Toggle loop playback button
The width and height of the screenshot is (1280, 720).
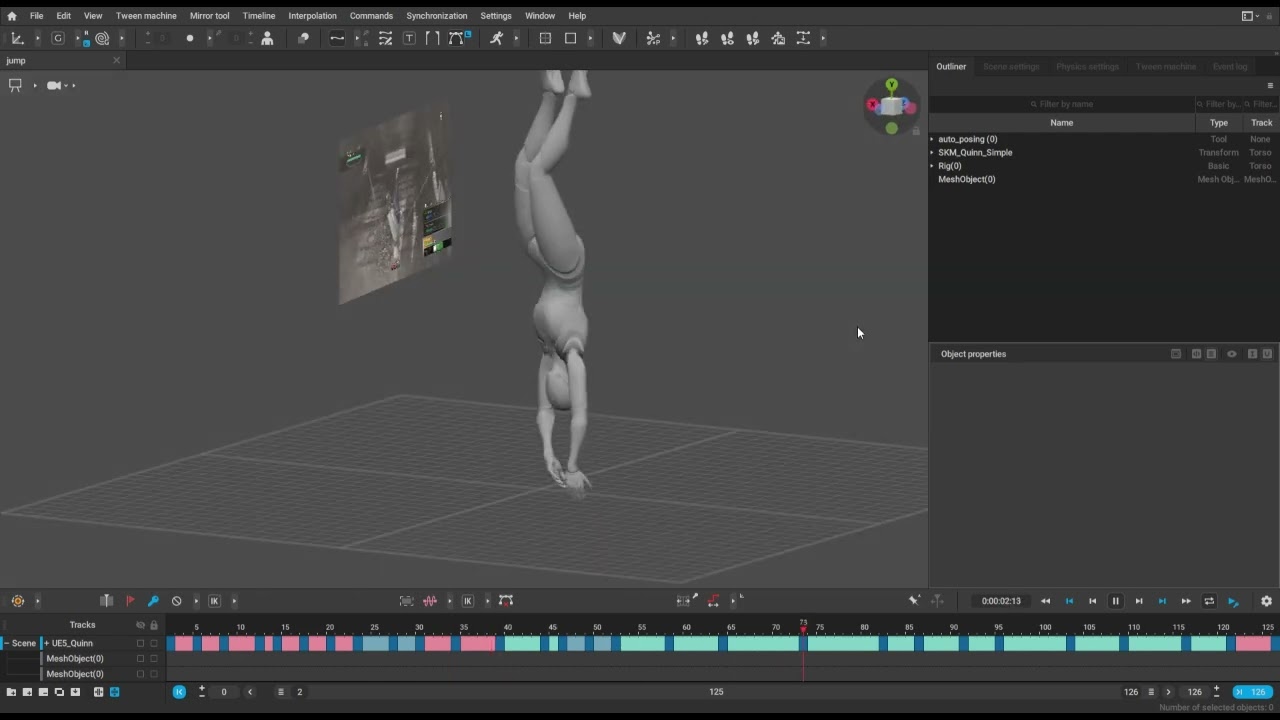[1209, 601]
